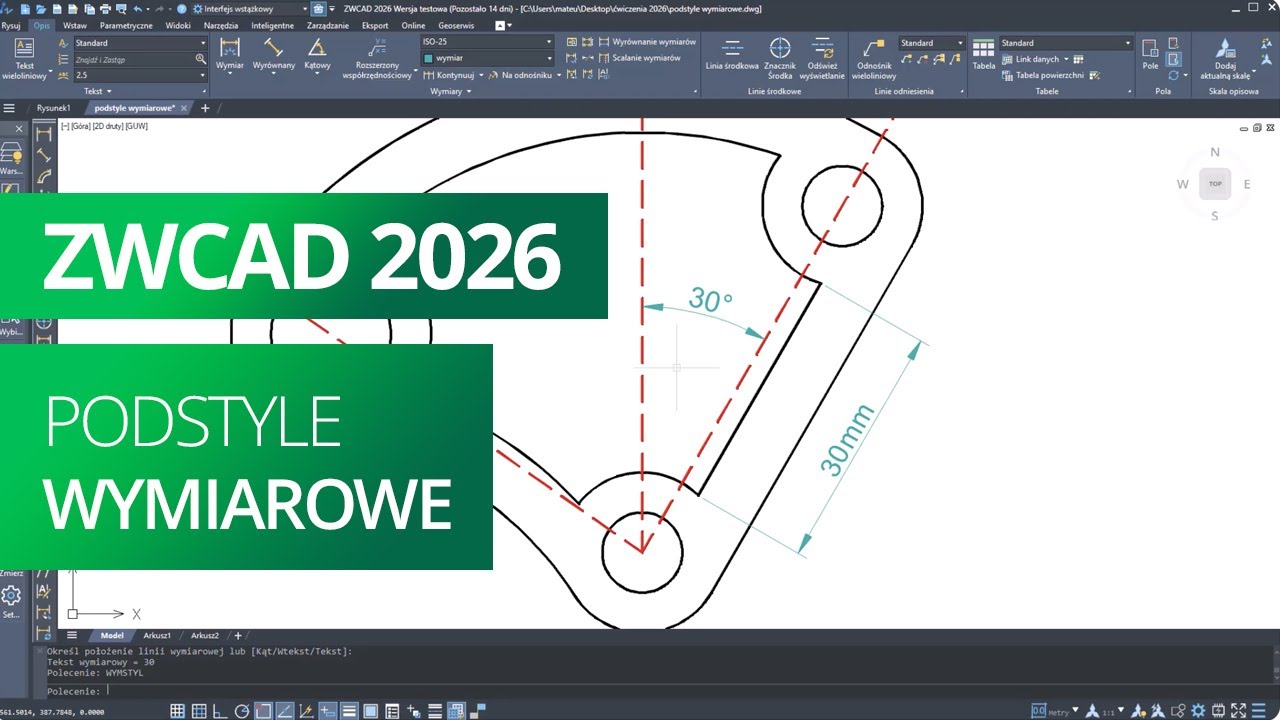Select the Znacznik Środka tool
The height and width of the screenshot is (720, 1280).
[780, 58]
